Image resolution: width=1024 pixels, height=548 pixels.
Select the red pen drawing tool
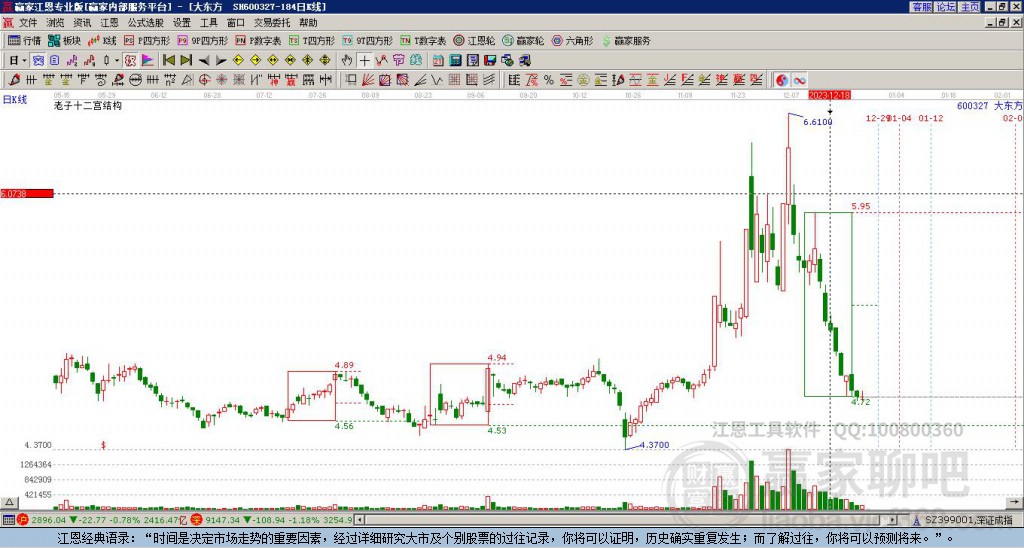point(14,80)
